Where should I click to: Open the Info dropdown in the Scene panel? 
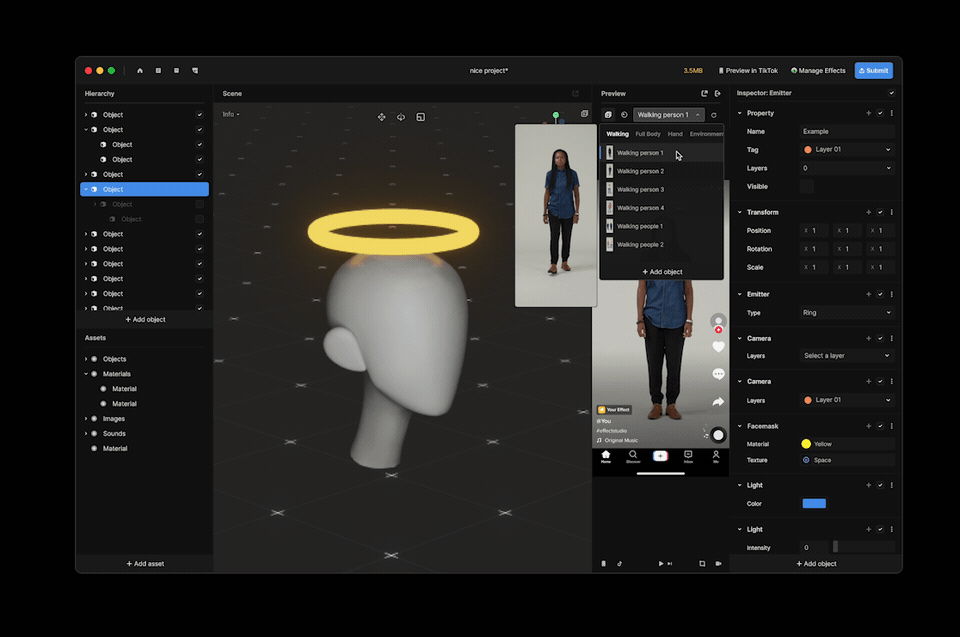(x=231, y=115)
